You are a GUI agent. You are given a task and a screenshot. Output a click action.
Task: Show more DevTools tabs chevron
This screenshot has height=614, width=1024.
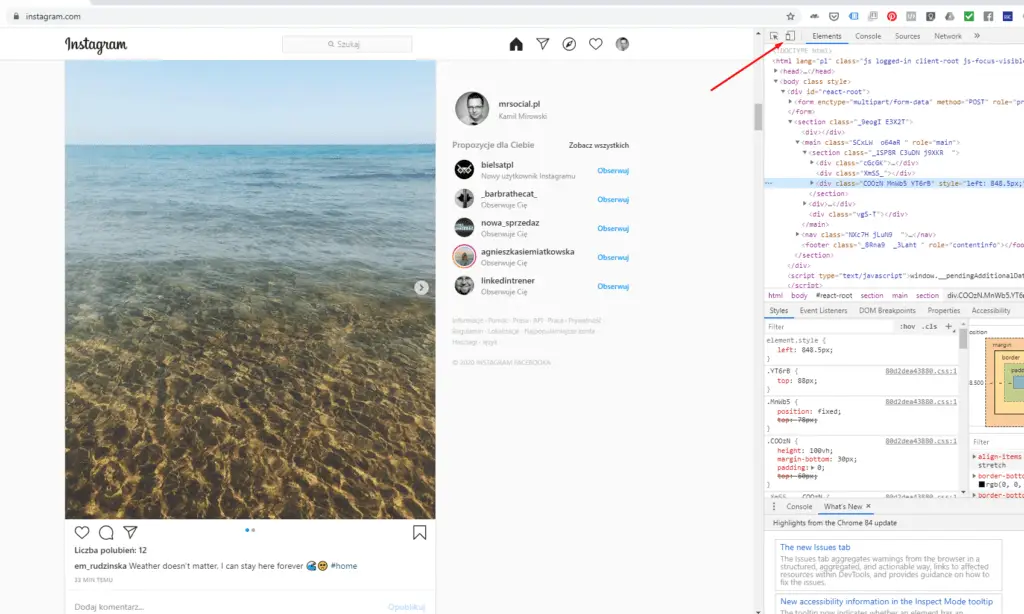(977, 36)
